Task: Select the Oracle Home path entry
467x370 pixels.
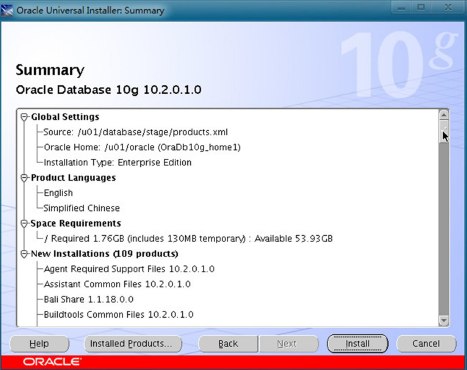Action: (142, 147)
